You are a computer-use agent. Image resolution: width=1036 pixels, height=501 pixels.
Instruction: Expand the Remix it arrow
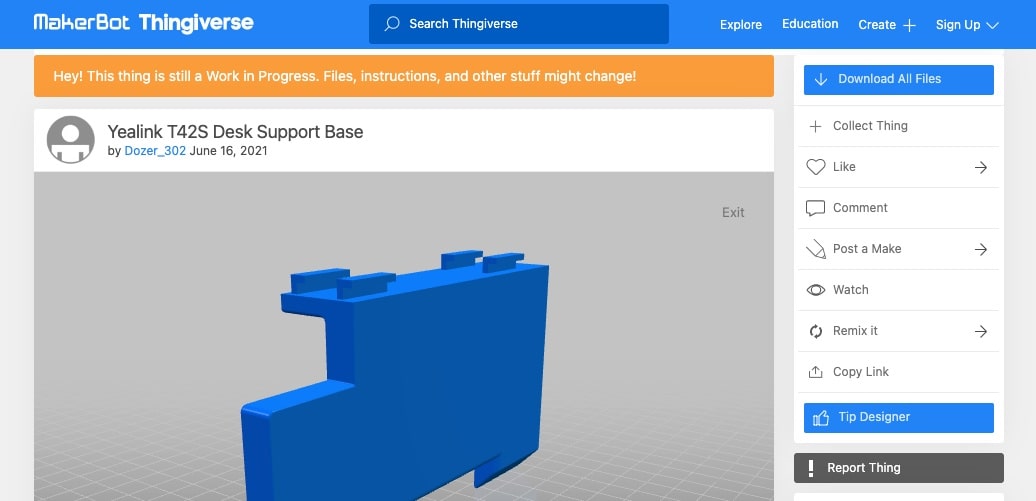pyautogui.click(x=981, y=331)
